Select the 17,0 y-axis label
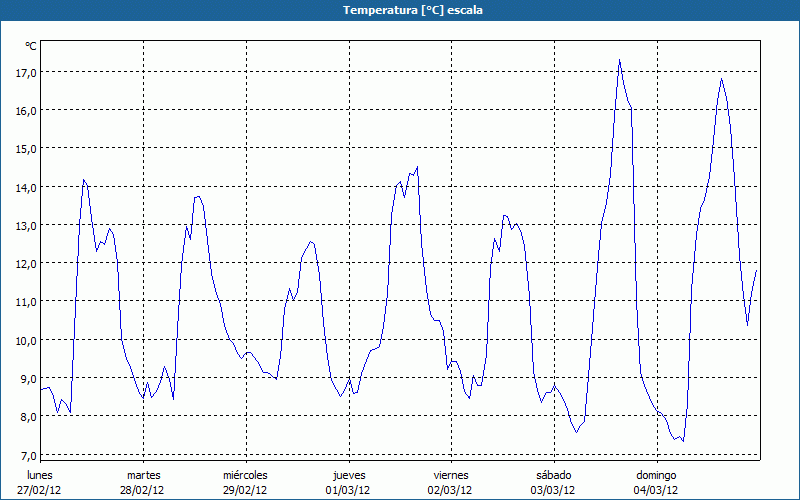This screenshot has width=800, height=500. [25, 72]
